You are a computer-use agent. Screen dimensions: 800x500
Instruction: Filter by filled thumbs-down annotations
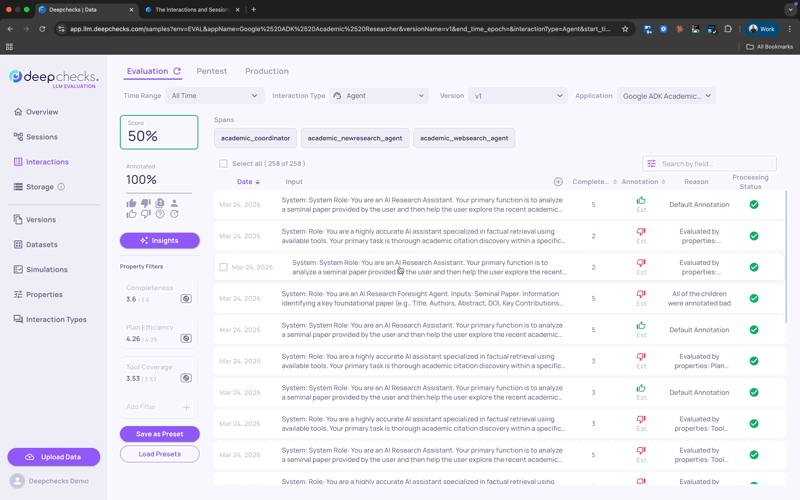pos(146,203)
